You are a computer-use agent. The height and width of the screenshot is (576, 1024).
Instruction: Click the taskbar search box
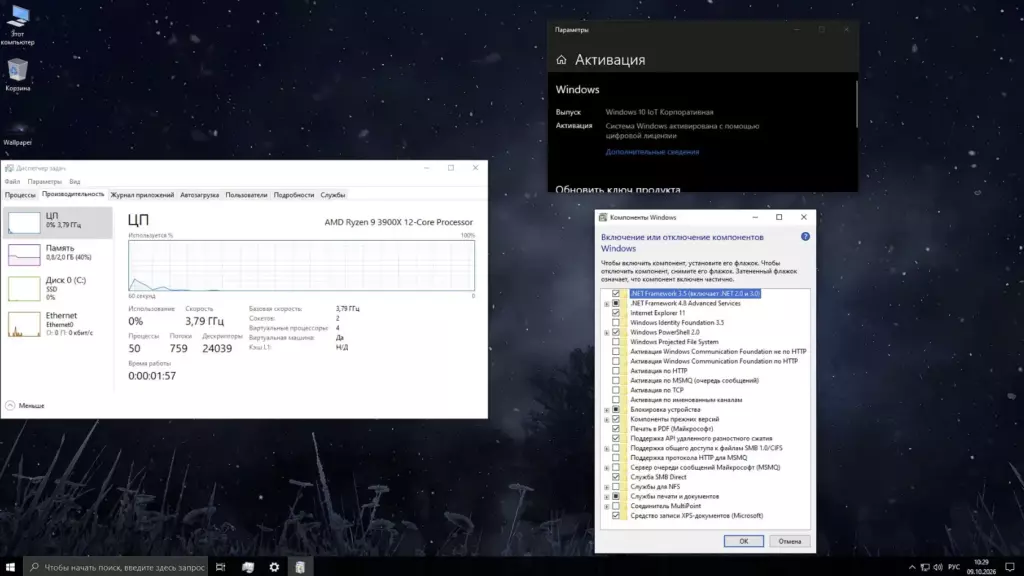pos(116,567)
